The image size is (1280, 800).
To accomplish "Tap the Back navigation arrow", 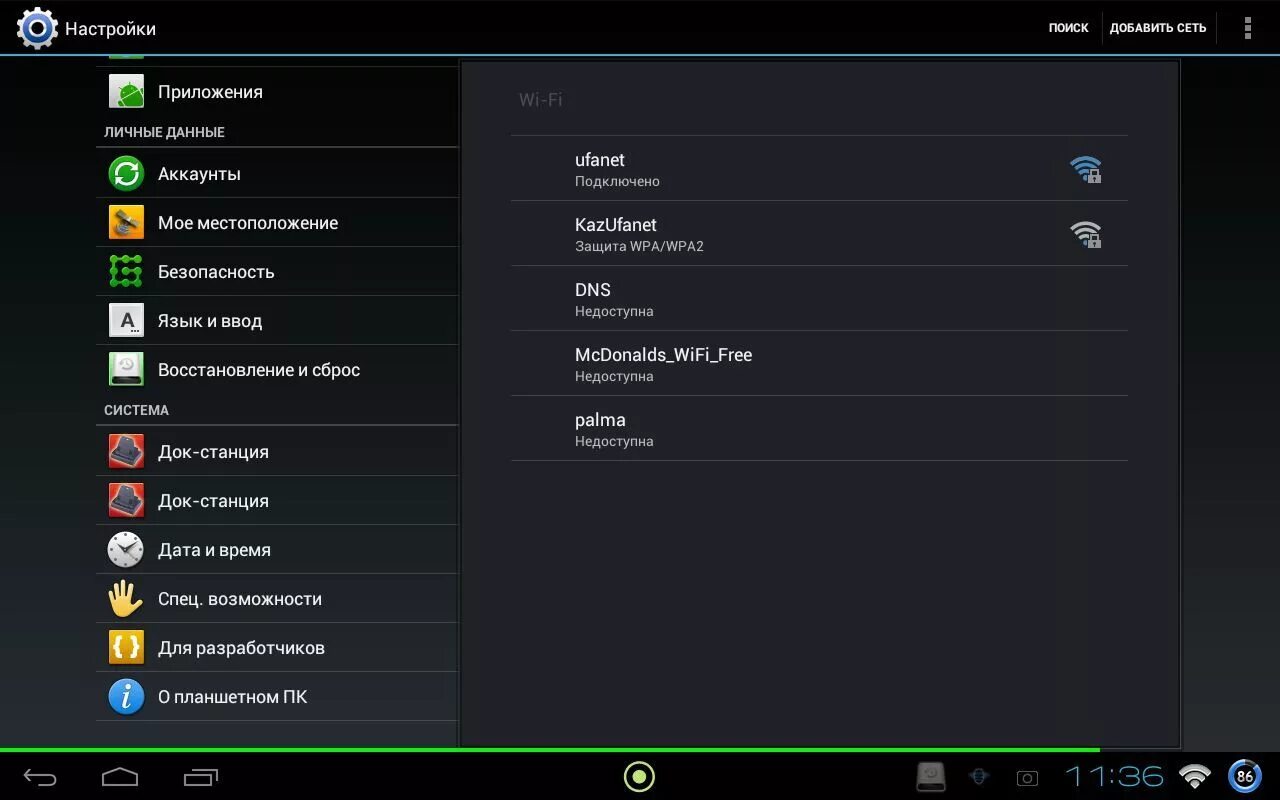I will (x=40, y=777).
